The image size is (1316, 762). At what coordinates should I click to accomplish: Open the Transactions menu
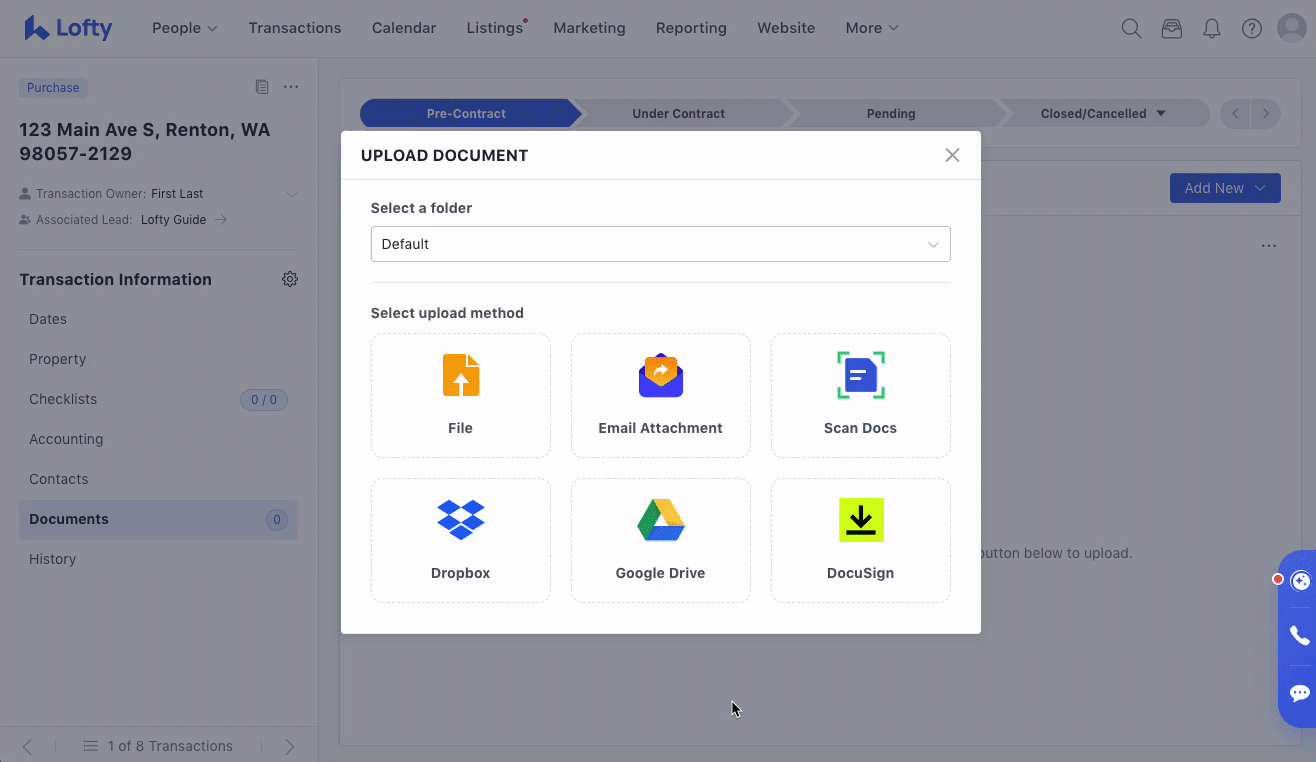click(295, 28)
